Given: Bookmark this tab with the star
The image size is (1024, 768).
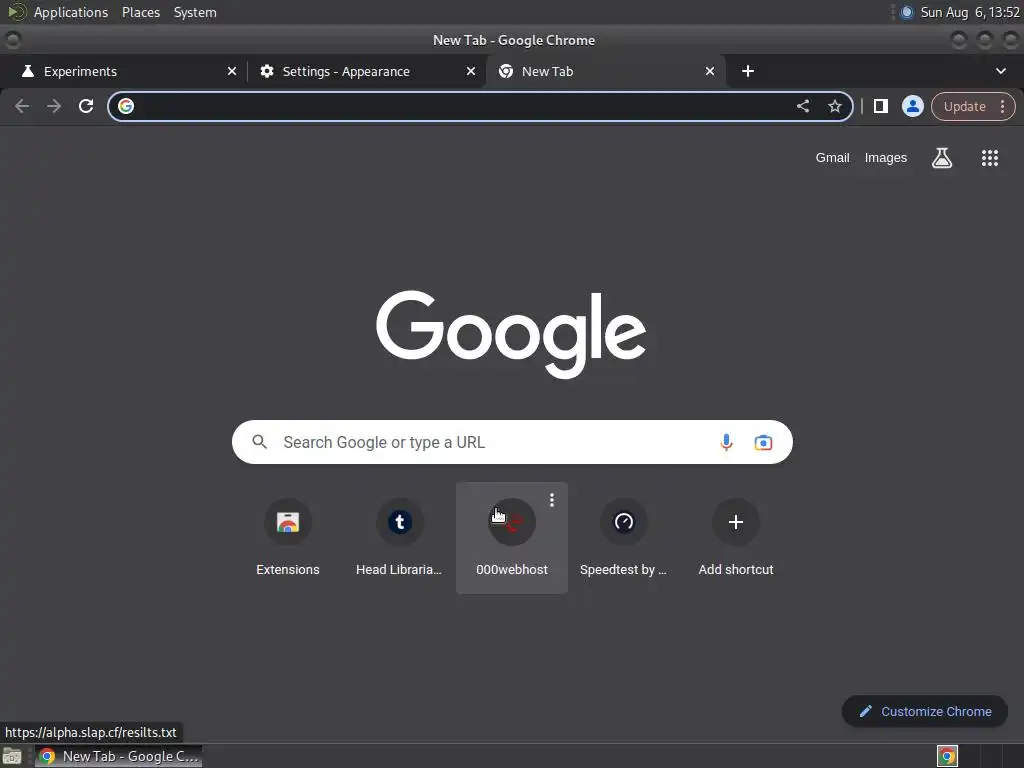Looking at the screenshot, I should 835,106.
